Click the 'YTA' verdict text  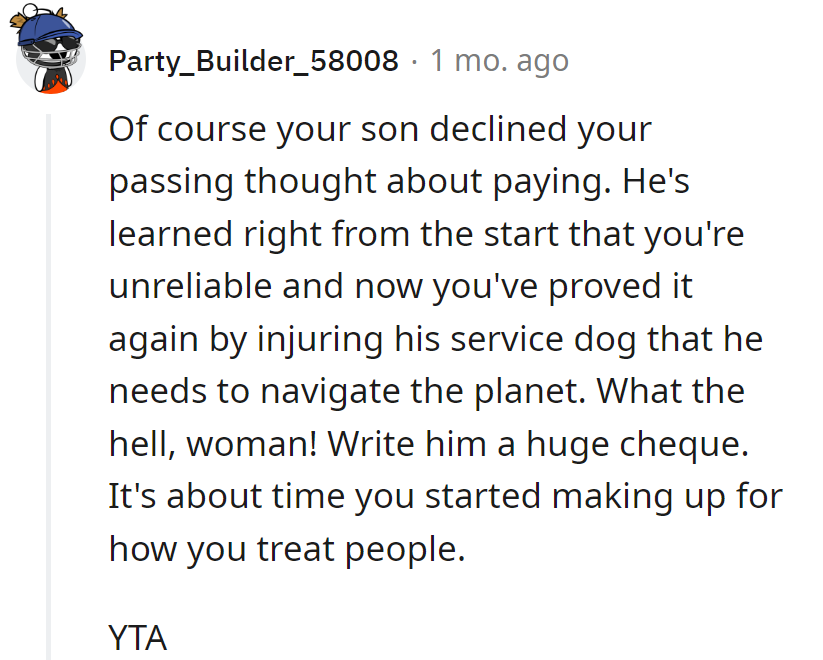(x=138, y=637)
